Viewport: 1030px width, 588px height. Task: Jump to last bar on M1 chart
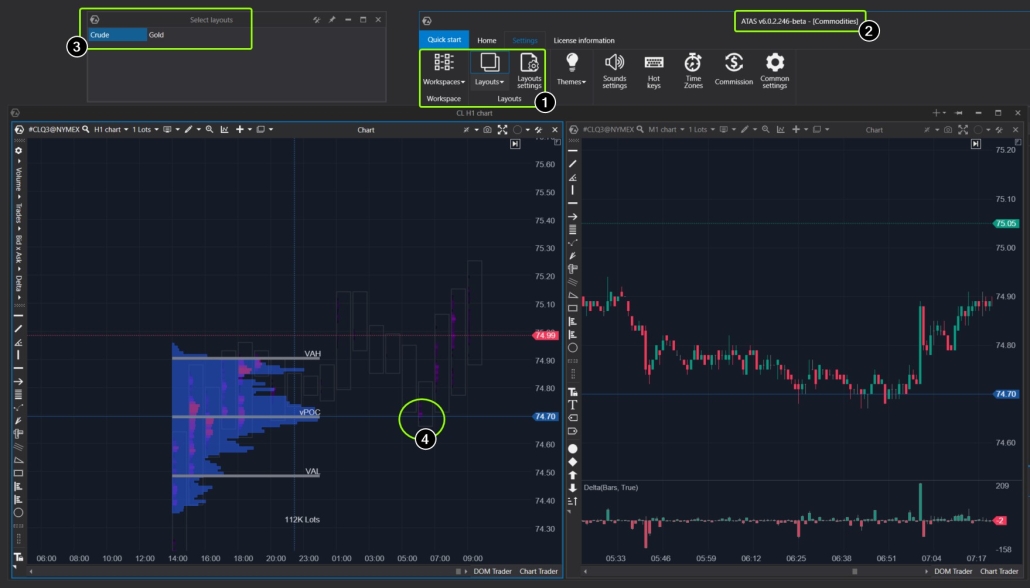(x=976, y=144)
